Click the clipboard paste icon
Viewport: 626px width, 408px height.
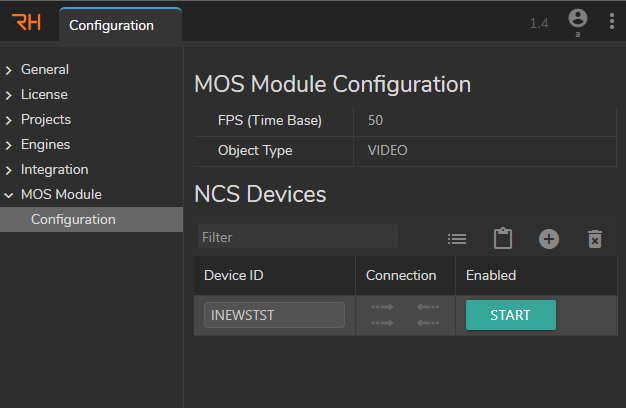tap(503, 239)
